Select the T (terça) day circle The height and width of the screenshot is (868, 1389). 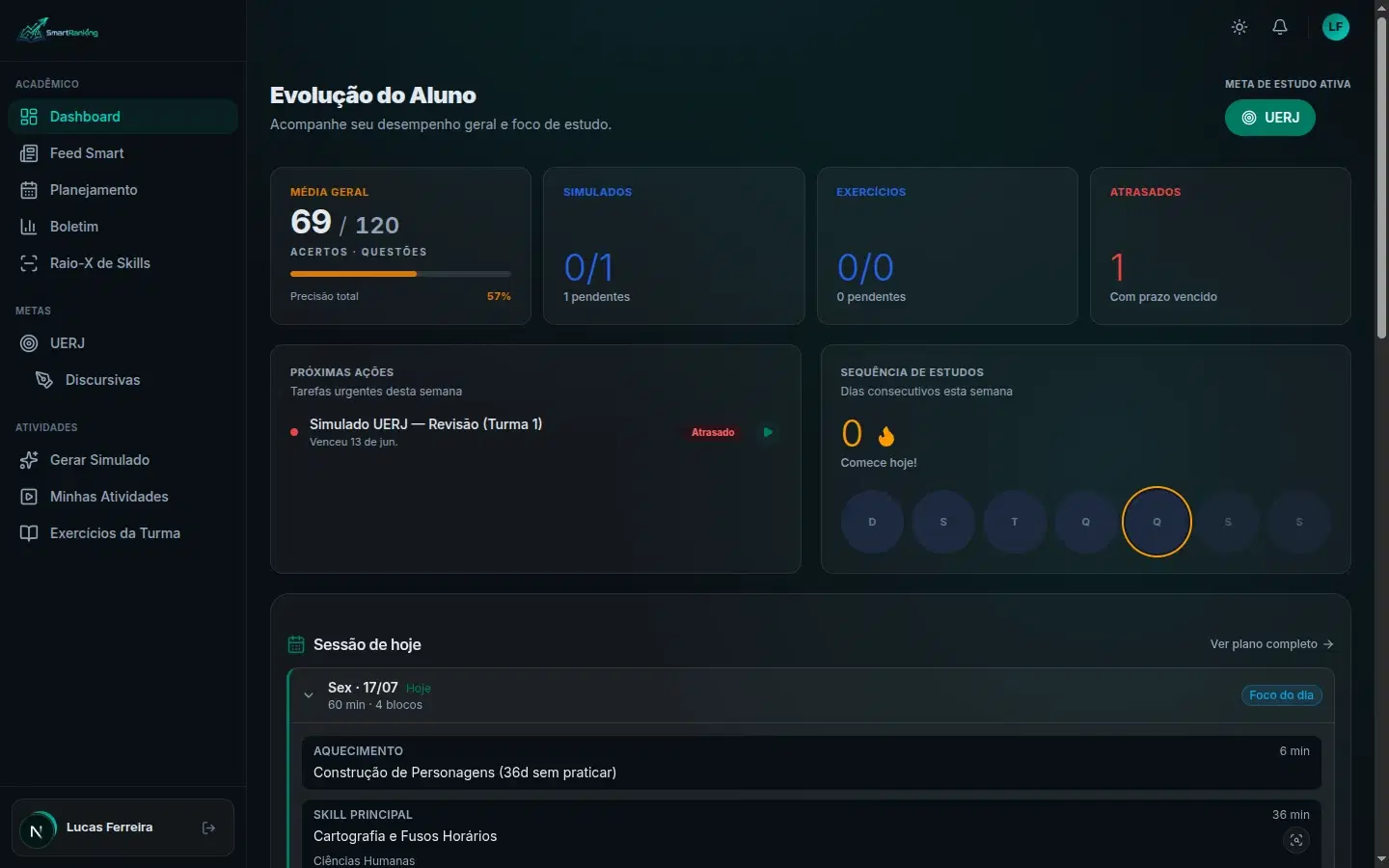(x=1015, y=522)
